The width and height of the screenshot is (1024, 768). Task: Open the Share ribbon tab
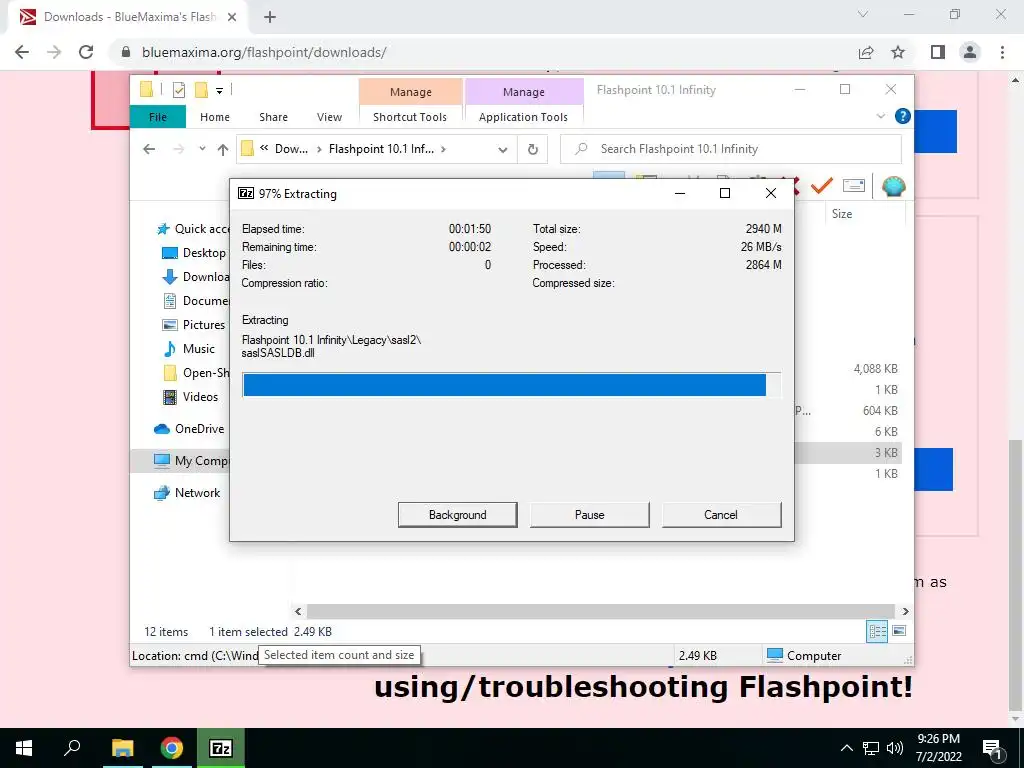273,117
